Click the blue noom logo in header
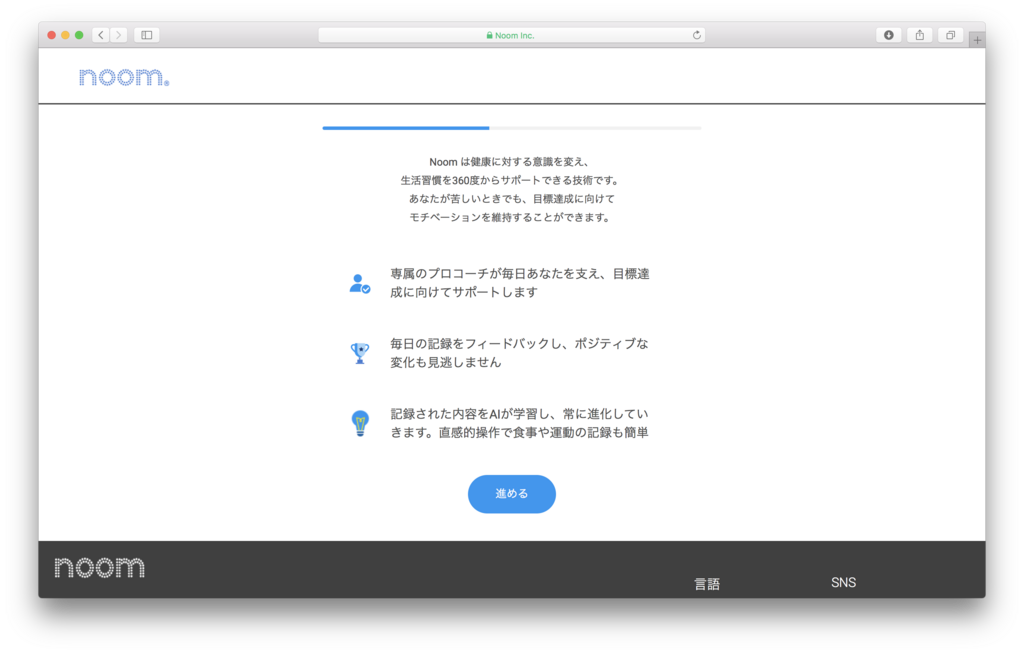The width and height of the screenshot is (1024, 653). click(124, 77)
